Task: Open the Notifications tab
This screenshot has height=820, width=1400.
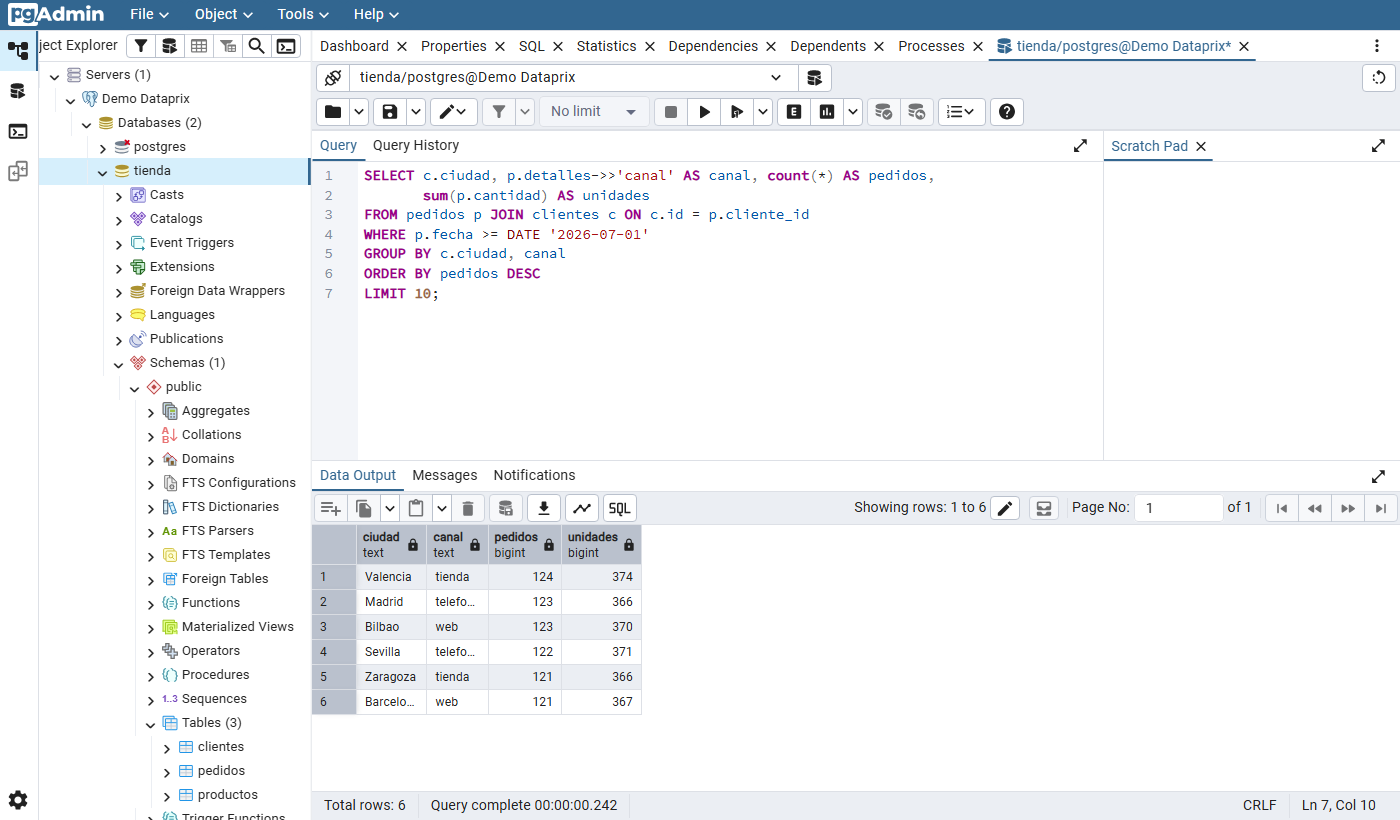Action: (x=534, y=475)
